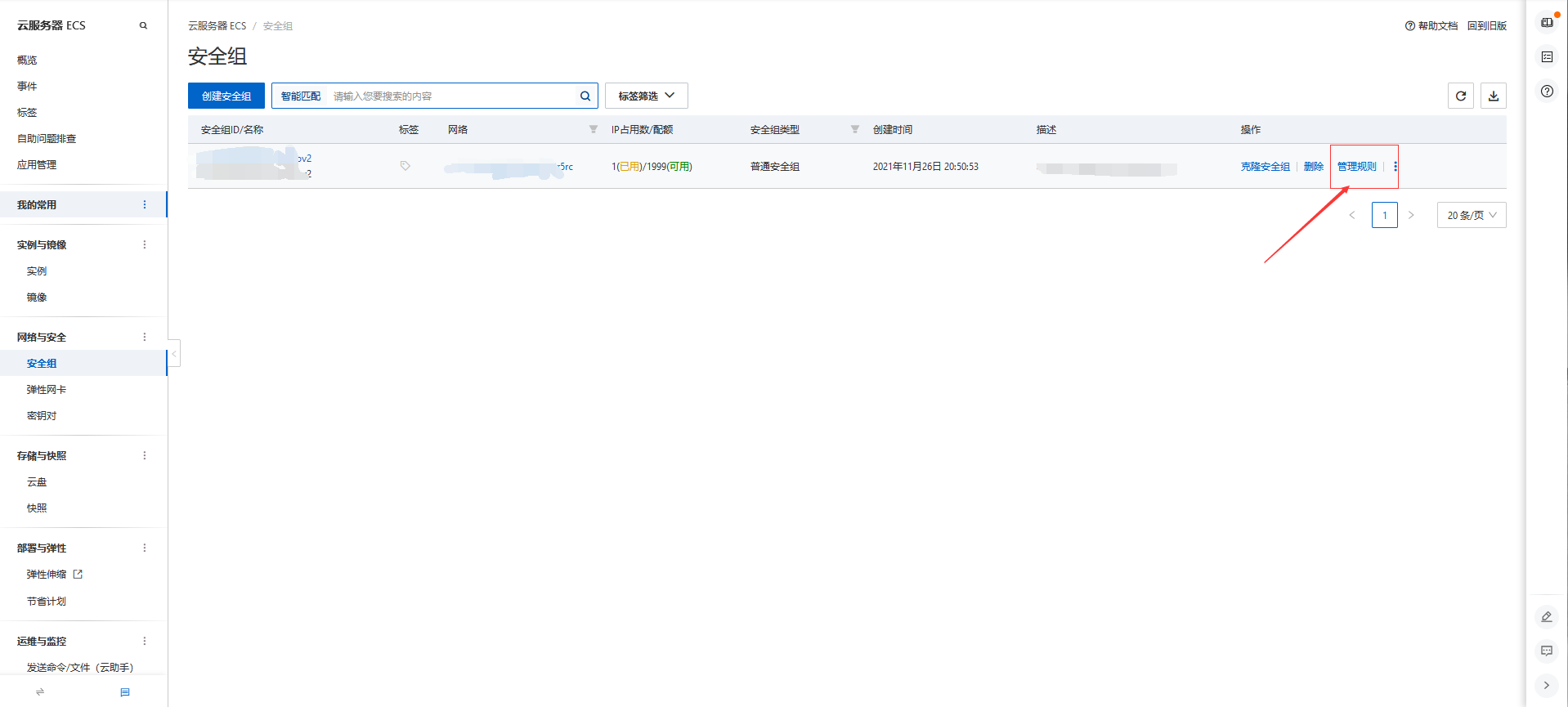Screen dimensions: 1568x707
Task: Open 概览 in the sidebar
Action: click(27, 60)
